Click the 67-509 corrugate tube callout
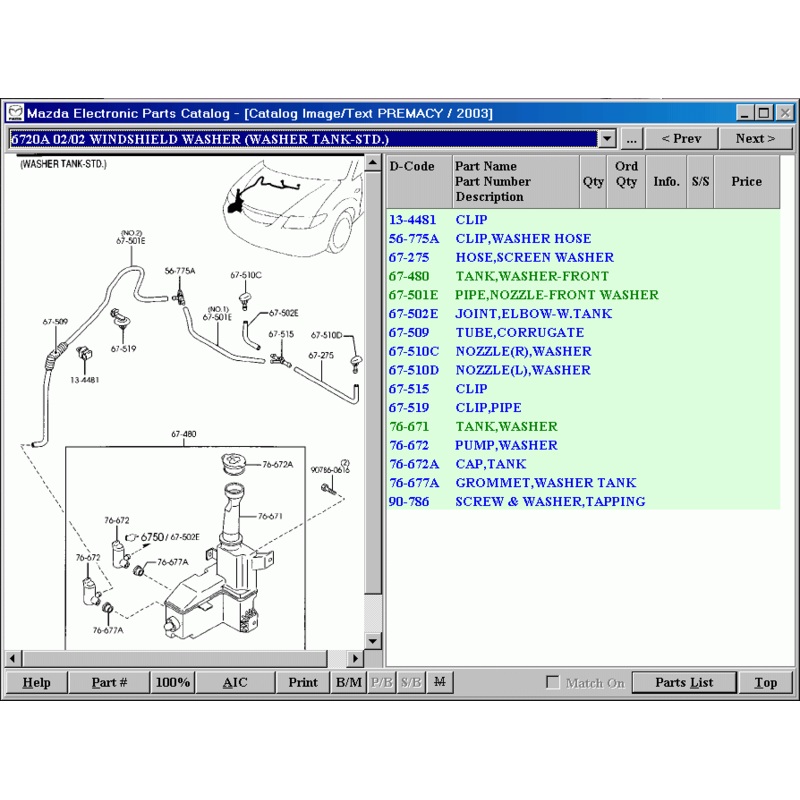The width and height of the screenshot is (800, 800). pos(55,322)
